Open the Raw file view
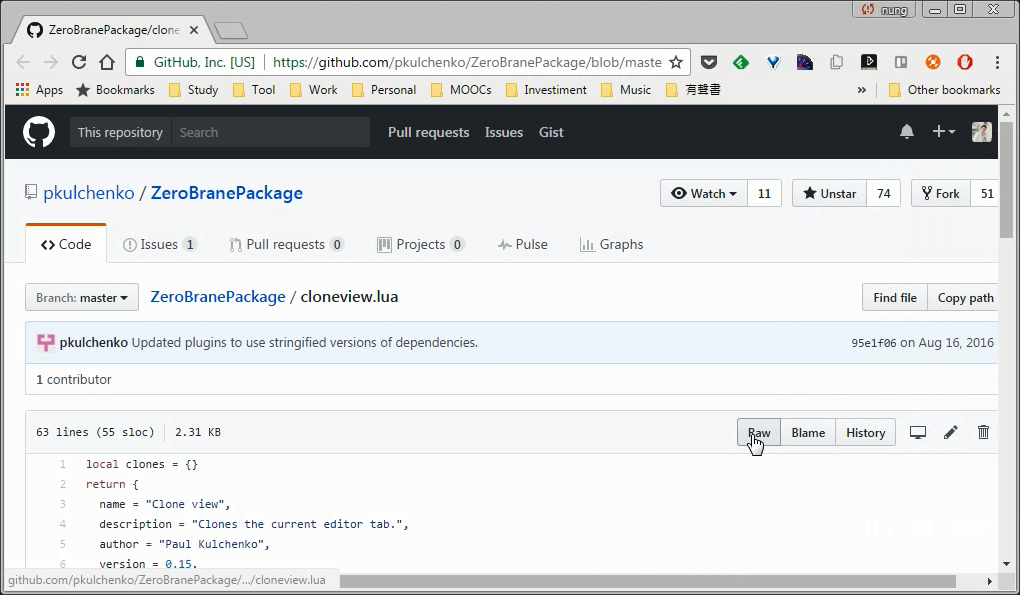The height and width of the screenshot is (595, 1020). pos(758,432)
